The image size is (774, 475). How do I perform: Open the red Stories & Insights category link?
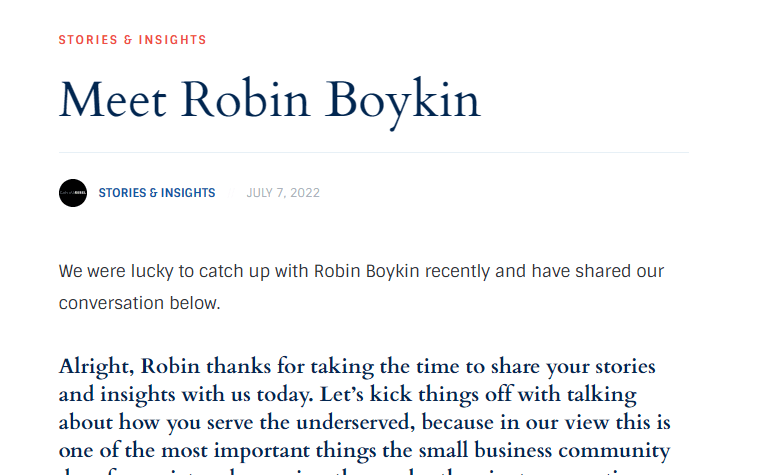click(132, 40)
